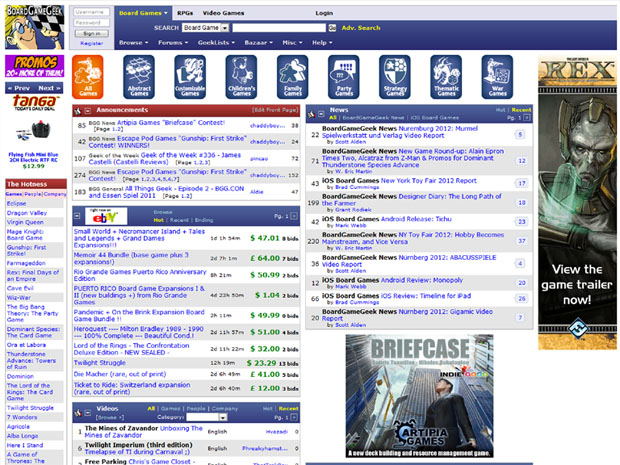Select Hot filter in eBay panel
Image resolution: width=620 pixels, height=465 pixels.
pos(159,220)
